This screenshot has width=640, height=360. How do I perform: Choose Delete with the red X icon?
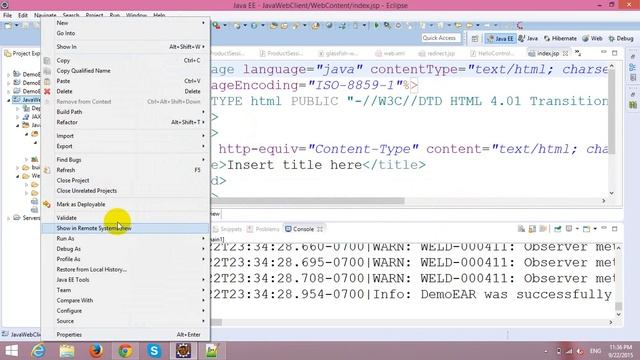126,91
